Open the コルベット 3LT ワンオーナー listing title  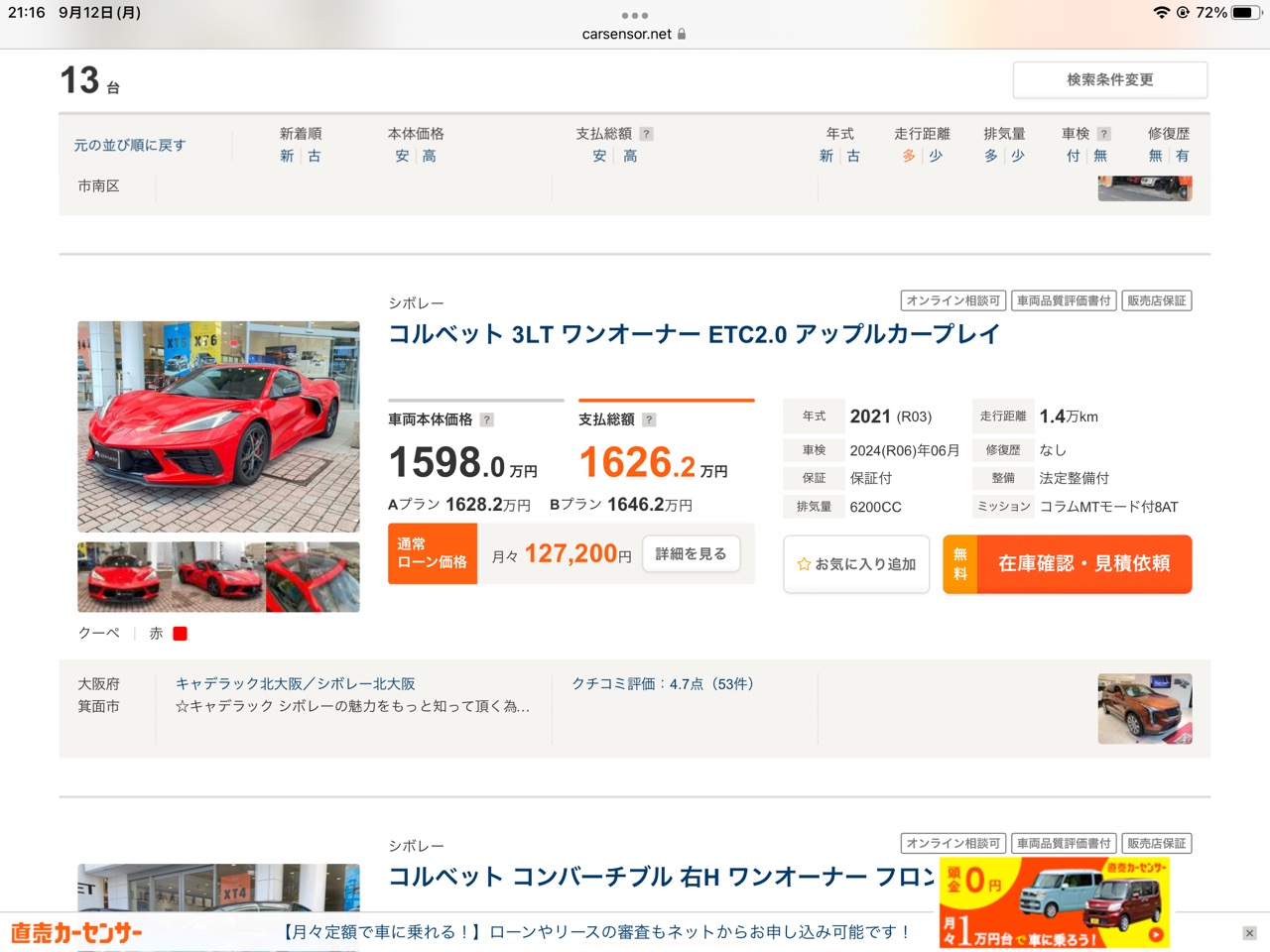pyautogui.click(x=694, y=334)
